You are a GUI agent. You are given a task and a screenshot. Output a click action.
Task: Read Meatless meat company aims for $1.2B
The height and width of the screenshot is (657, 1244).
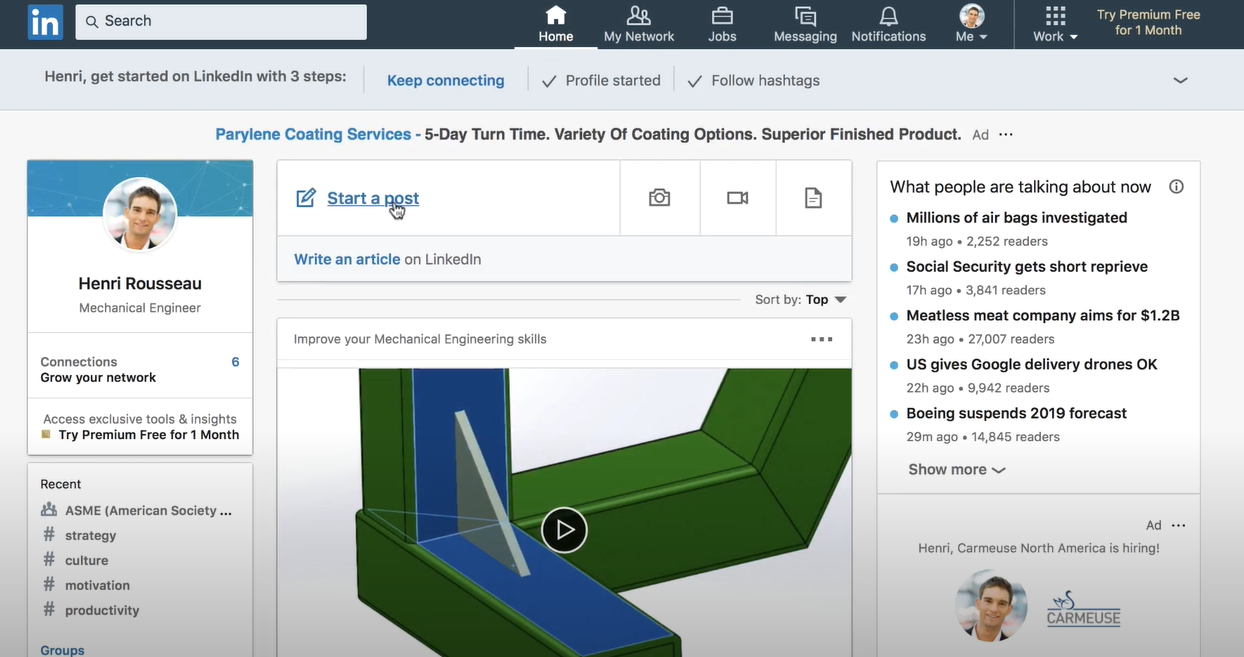click(1043, 316)
